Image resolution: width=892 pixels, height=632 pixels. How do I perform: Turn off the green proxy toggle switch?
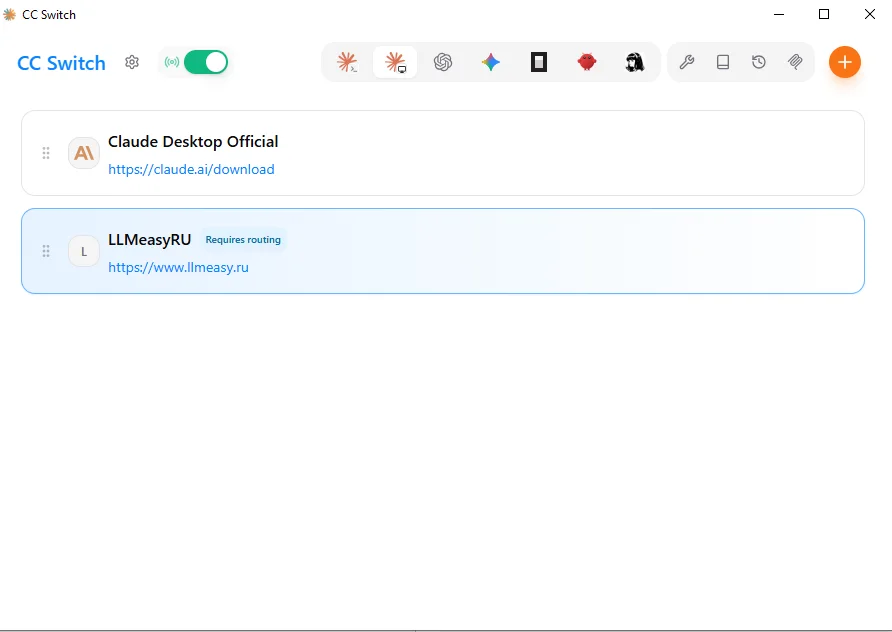tap(206, 62)
